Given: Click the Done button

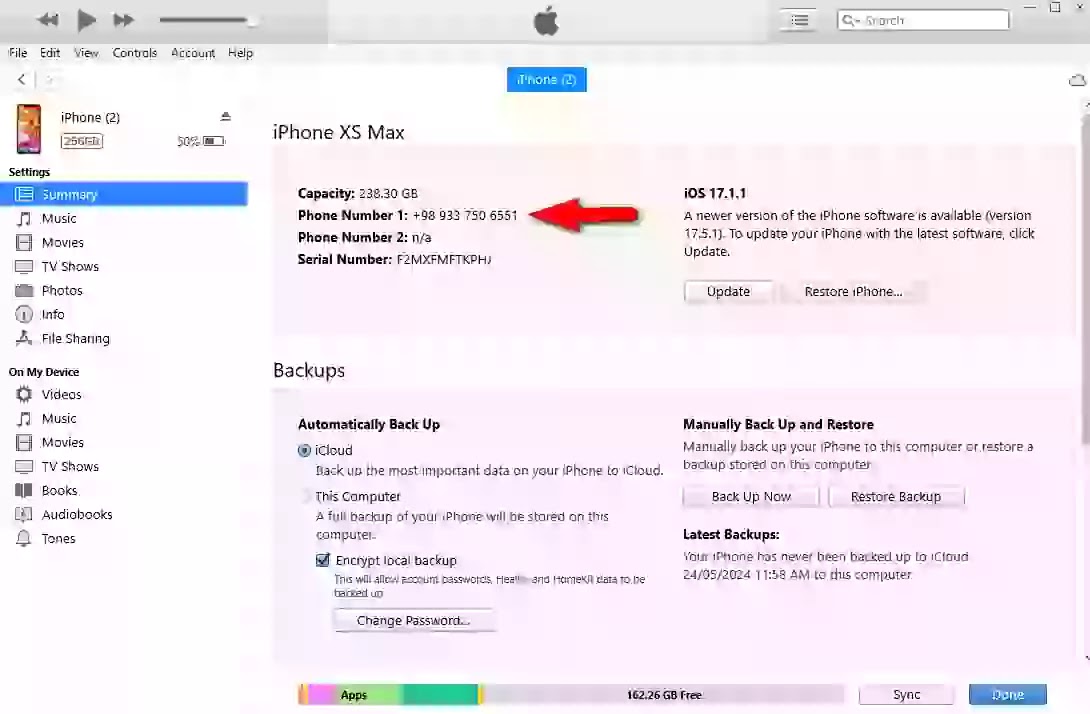Looking at the screenshot, I should click(1007, 695).
